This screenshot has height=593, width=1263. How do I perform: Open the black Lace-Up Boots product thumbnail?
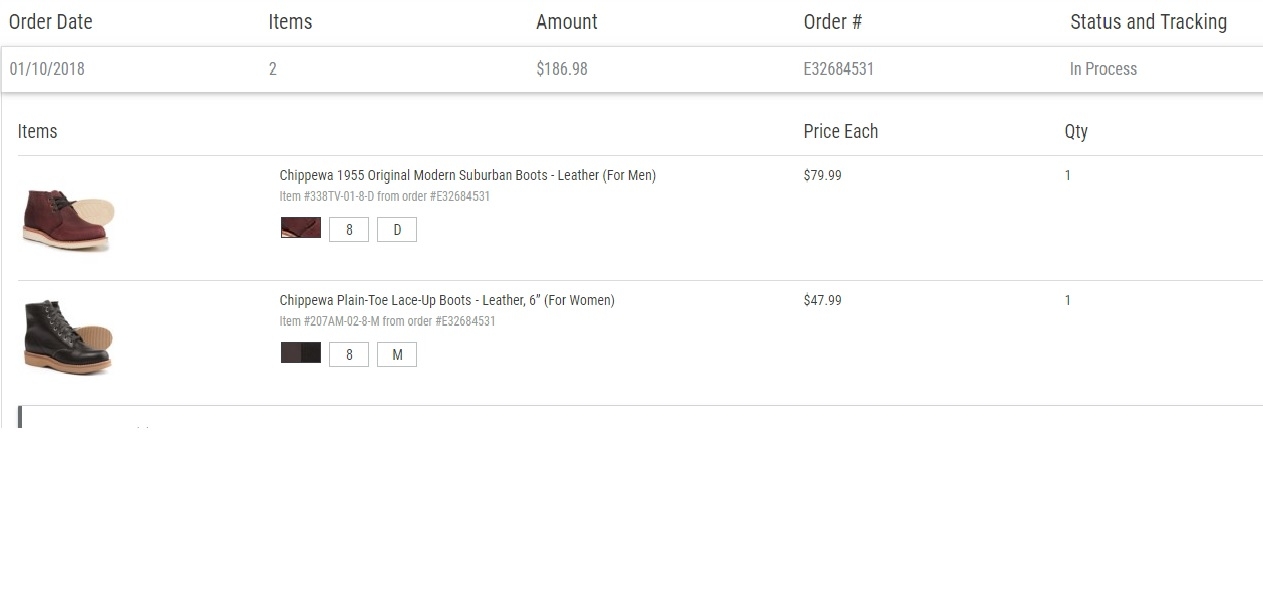68,337
